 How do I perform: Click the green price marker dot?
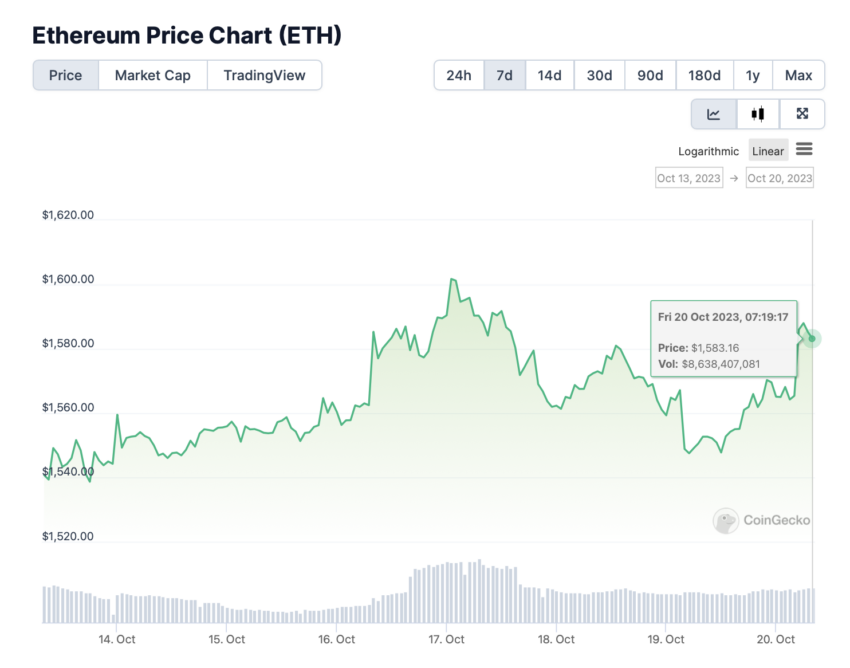(x=812, y=339)
